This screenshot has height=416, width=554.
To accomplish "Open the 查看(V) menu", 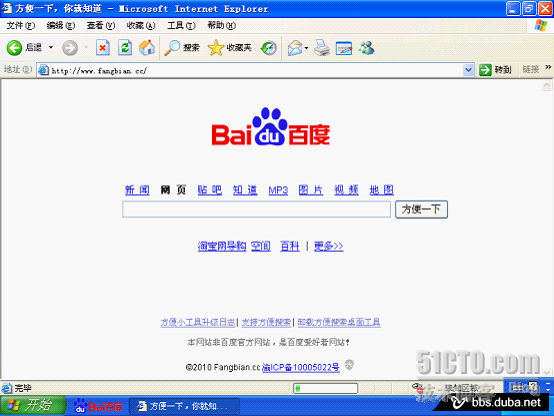I will tap(101, 25).
